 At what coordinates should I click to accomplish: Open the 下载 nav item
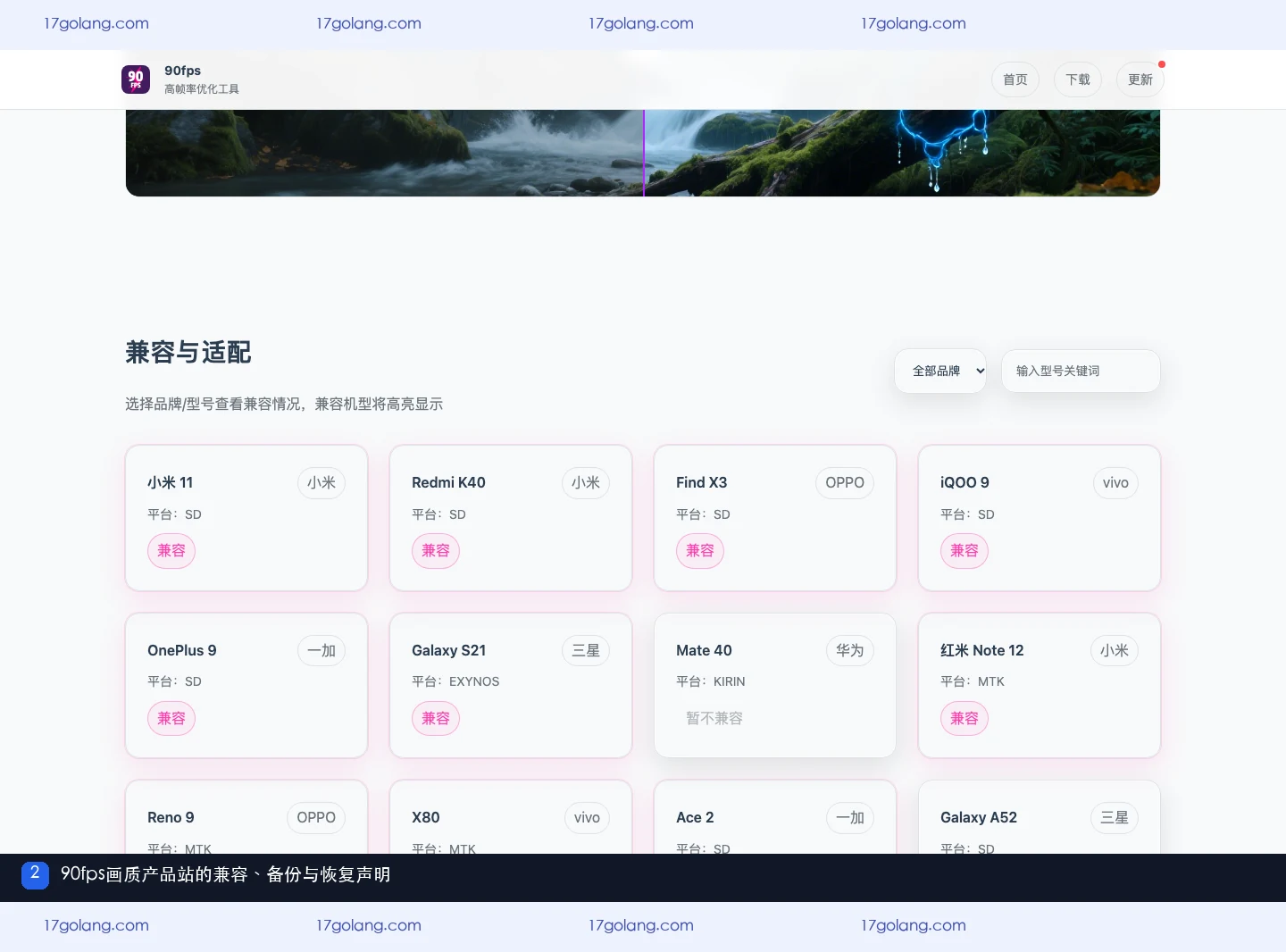[1078, 79]
